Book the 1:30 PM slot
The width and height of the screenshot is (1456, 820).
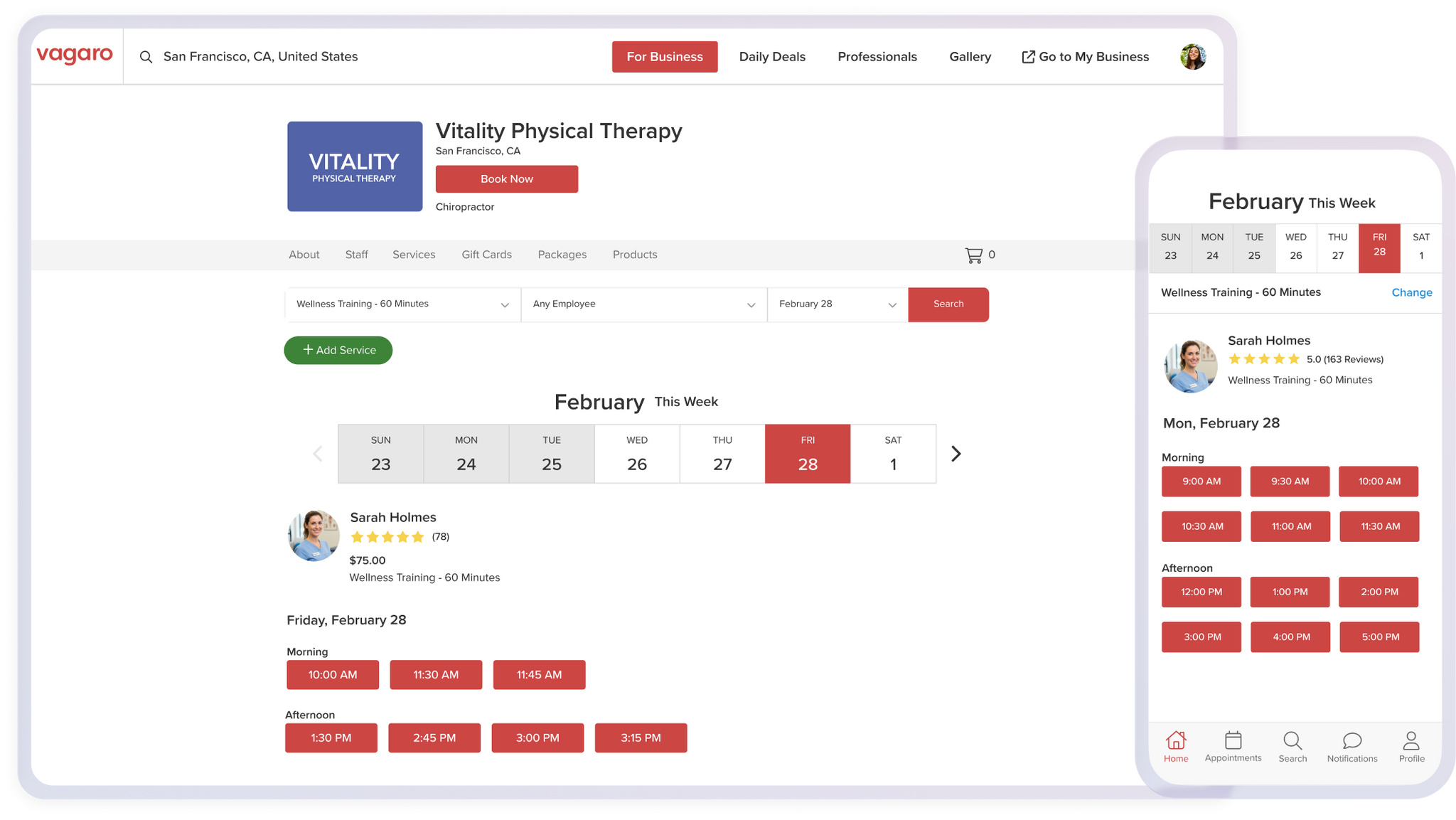tap(331, 738)
